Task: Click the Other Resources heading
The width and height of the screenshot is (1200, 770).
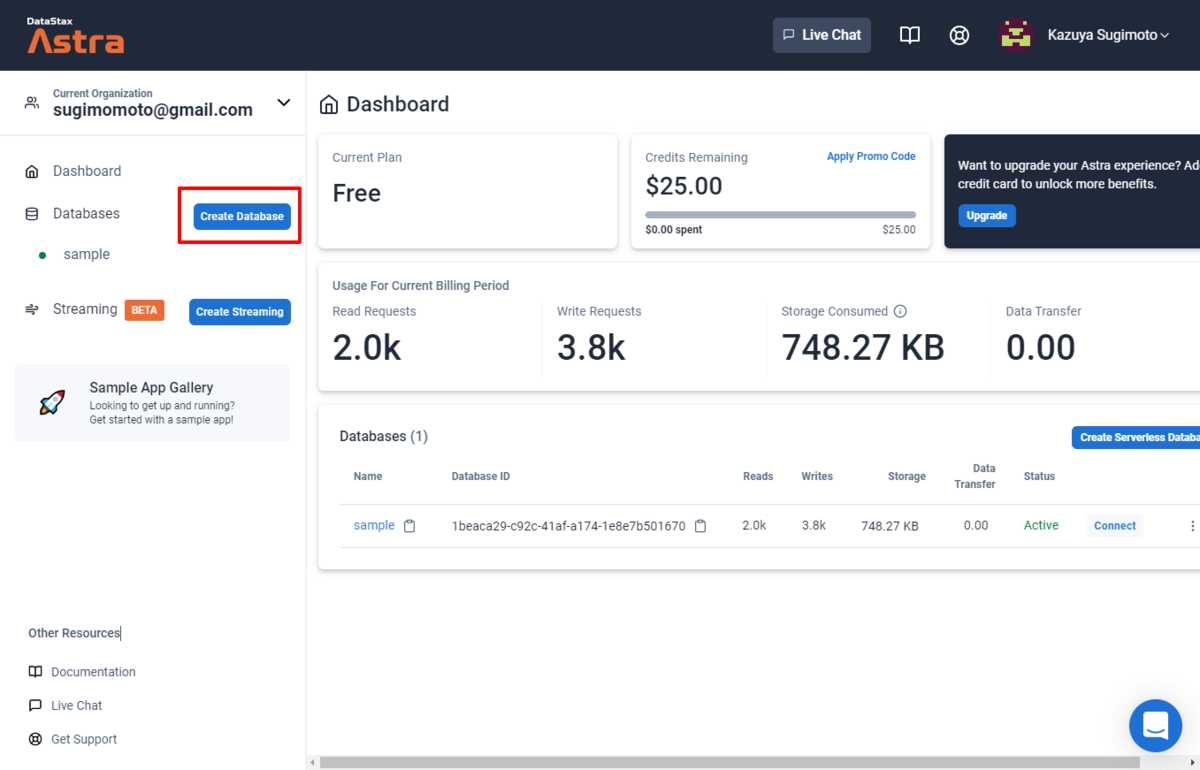Action: coord(74,633)
